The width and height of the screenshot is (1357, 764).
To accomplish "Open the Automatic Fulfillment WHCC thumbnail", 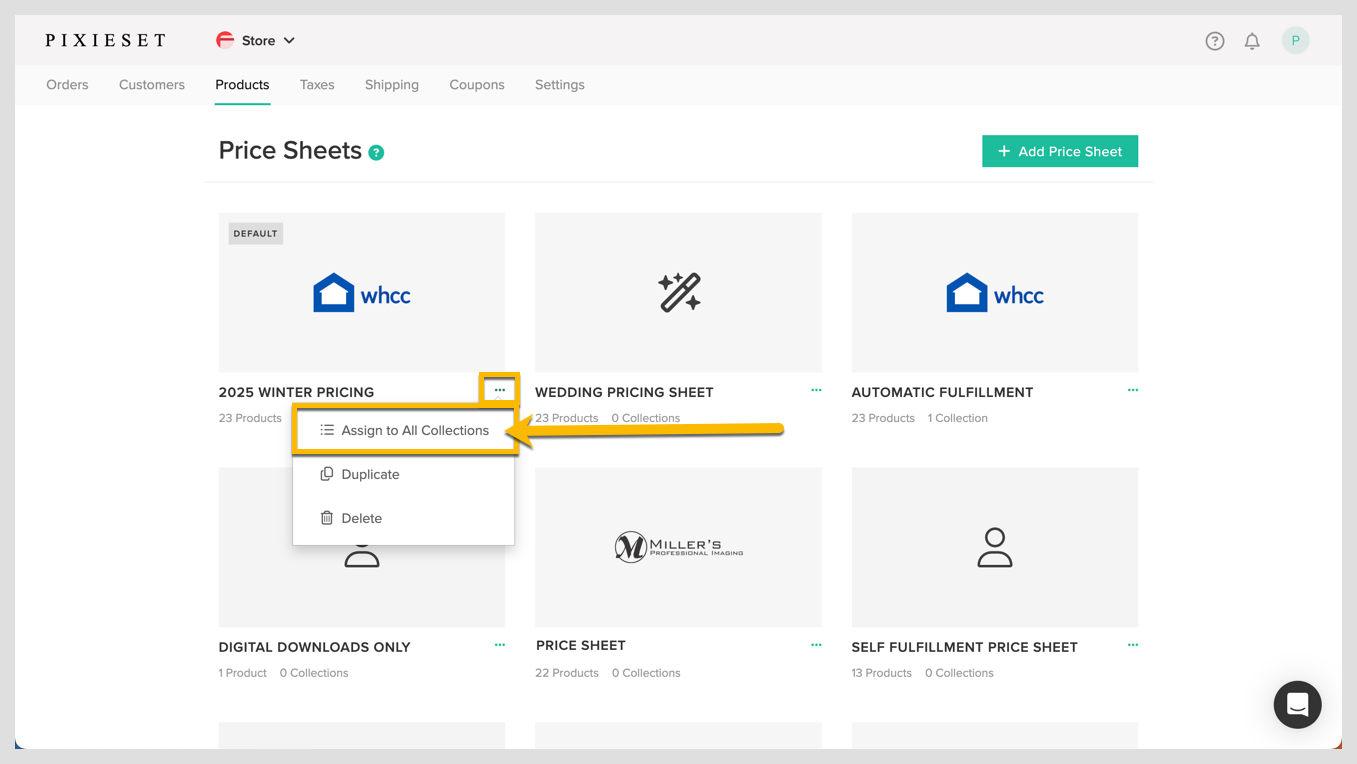I will point(995,292).
